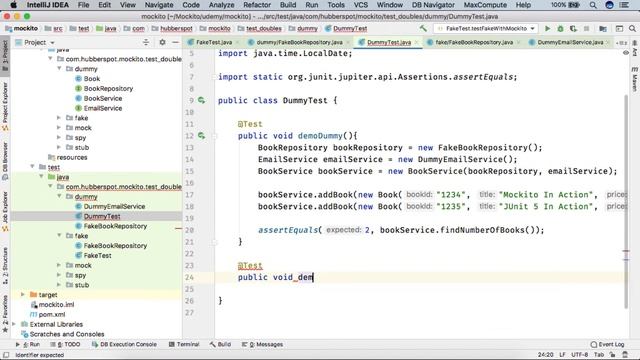Screen dimensions: 640x360
Task: Expand the target folder
Action: [x=23, y=295]
